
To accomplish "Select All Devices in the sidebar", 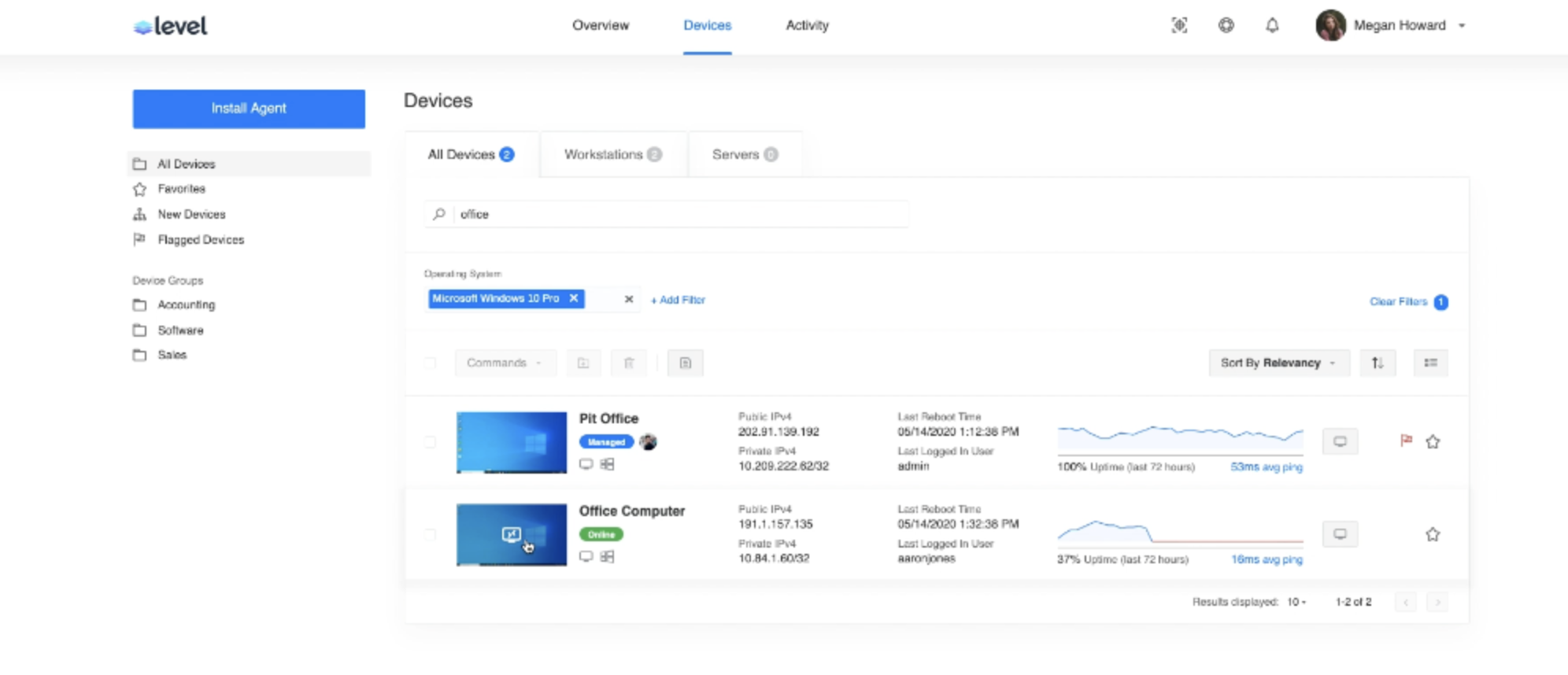I will [x=249, y=164].
